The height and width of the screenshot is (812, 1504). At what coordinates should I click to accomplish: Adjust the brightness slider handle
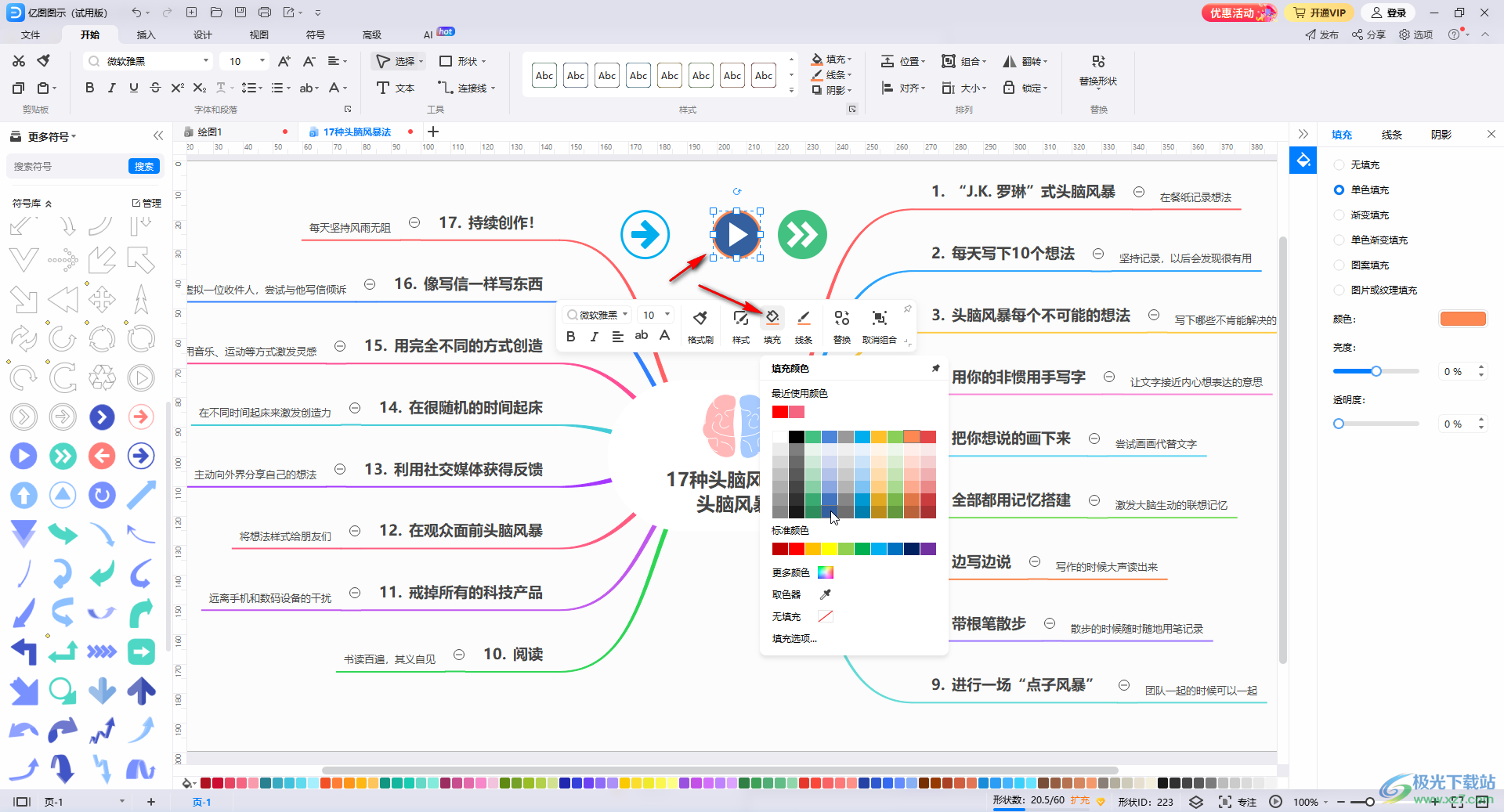pos(1376,371)
